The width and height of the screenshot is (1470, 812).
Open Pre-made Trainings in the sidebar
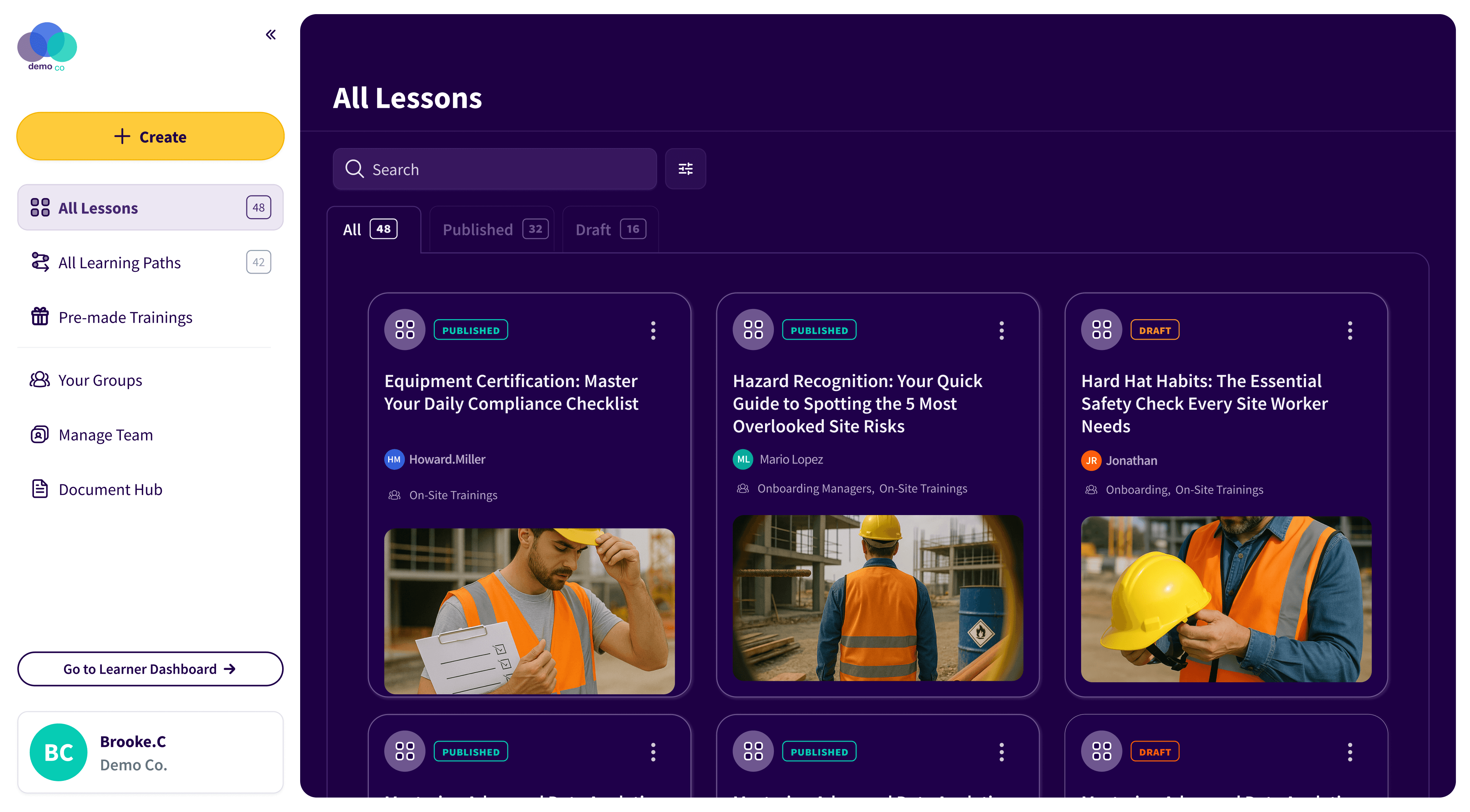150,317
